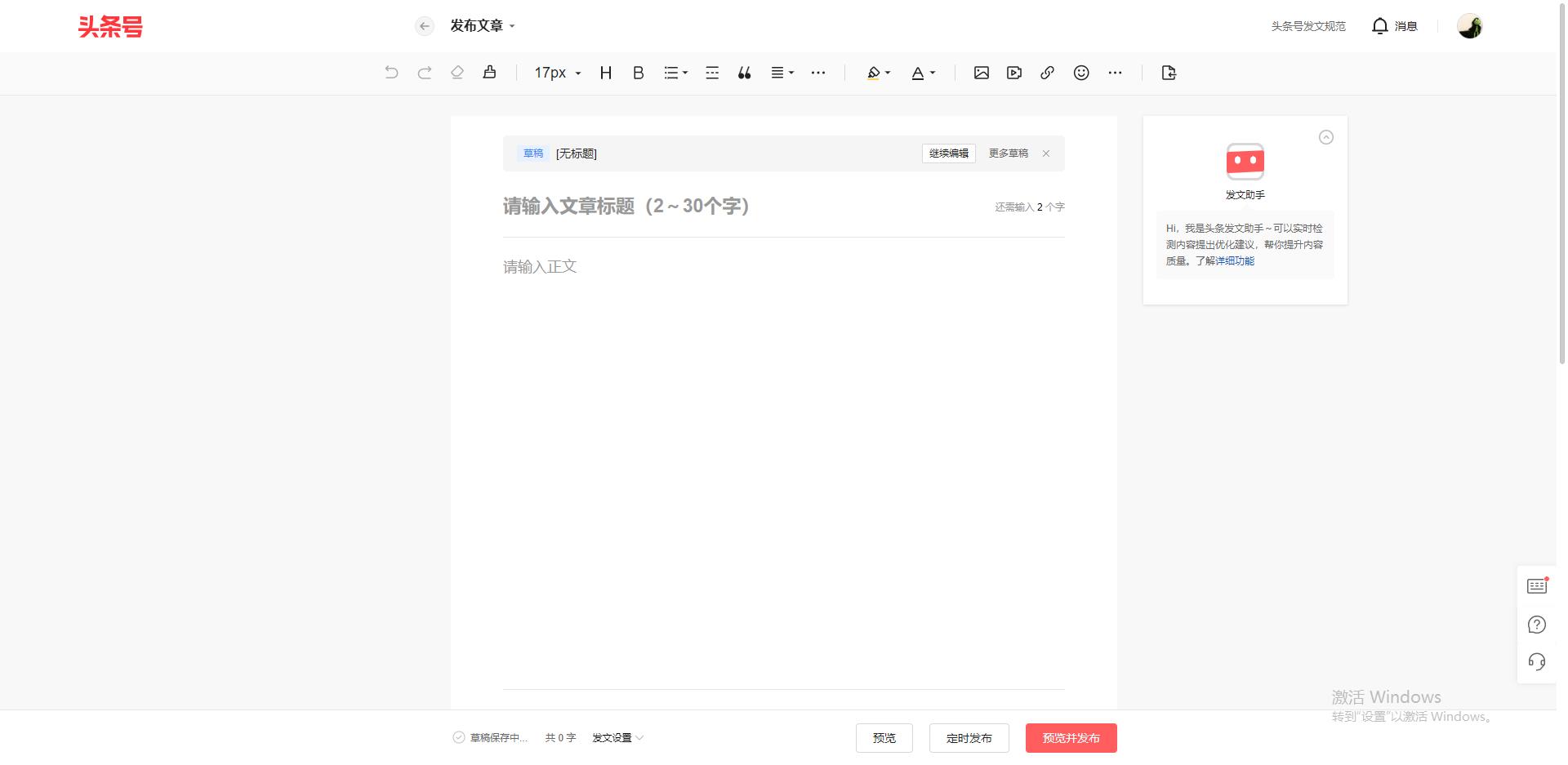Add a hyperlink with the link icon
Image resolution: width=1568 pixels, height=765 pixels.
click(x=1047, y=73)
